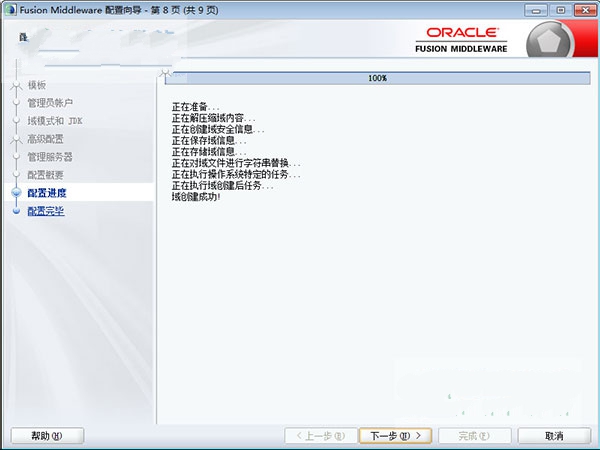Click the 配置进度 step bullet icon
The width and height of the screenshot is (600, 450).
coord(16,192)
